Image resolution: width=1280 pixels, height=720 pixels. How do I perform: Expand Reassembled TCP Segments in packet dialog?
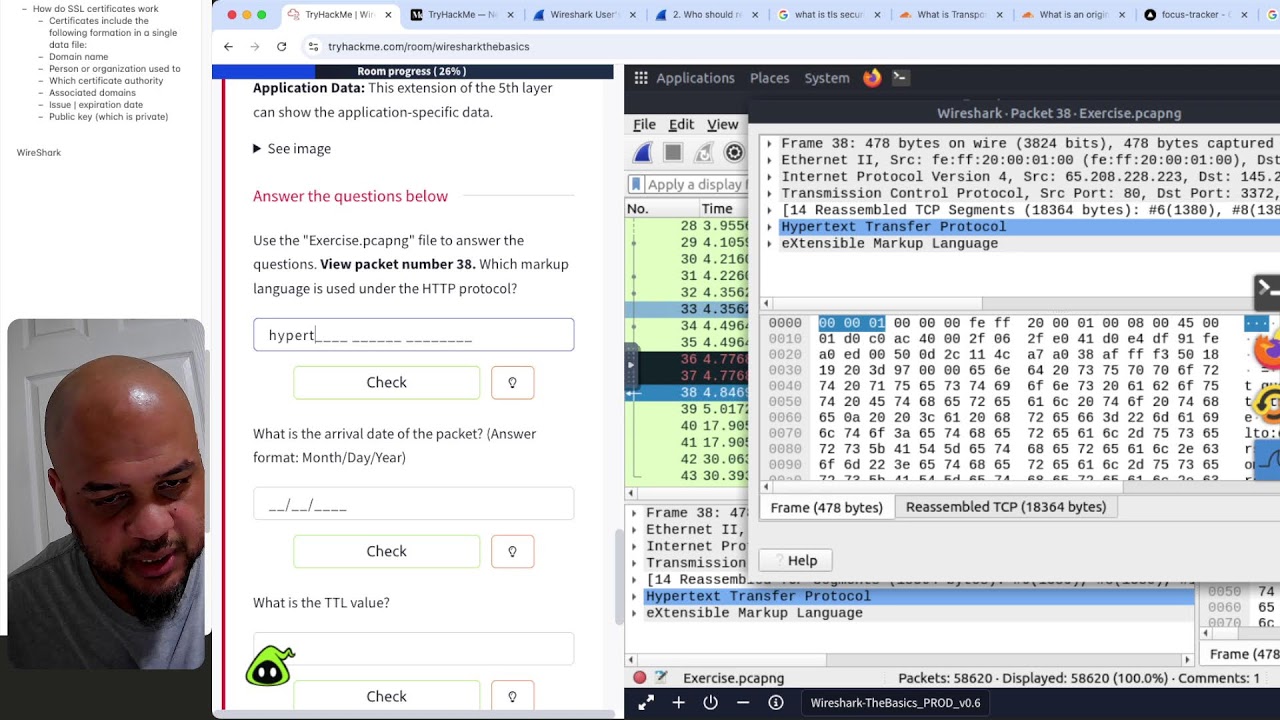pyautogui.click(x=769, y=210)
